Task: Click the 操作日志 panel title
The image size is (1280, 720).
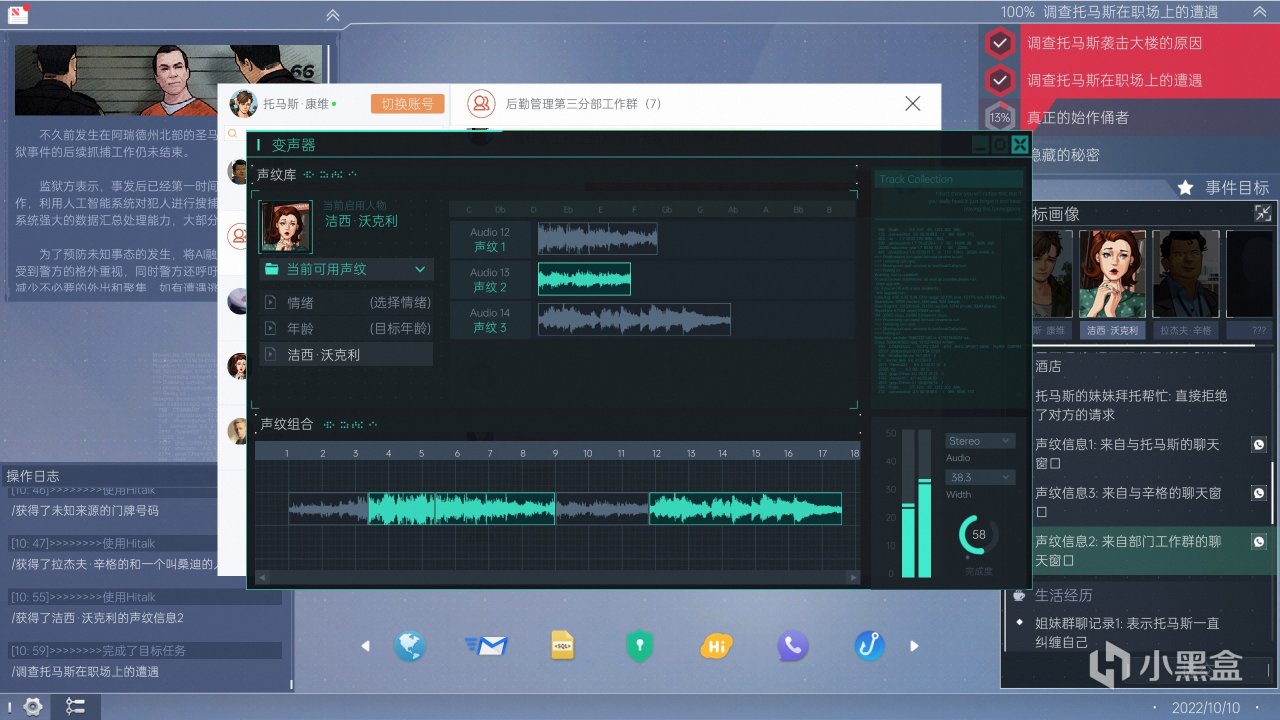Action: coord(33,476)
